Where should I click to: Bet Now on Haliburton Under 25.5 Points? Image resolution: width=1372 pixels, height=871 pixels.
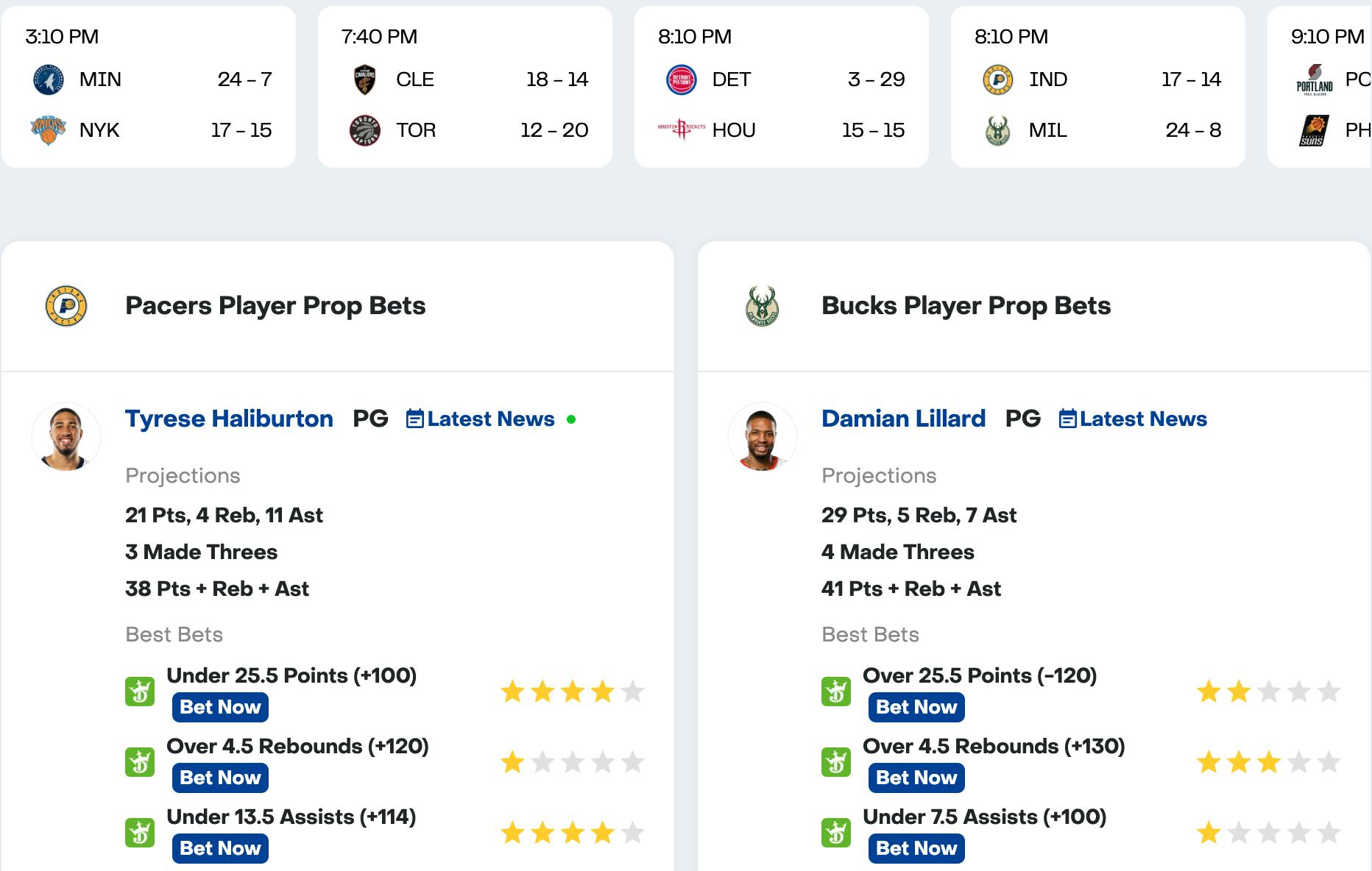pos(220,707)
